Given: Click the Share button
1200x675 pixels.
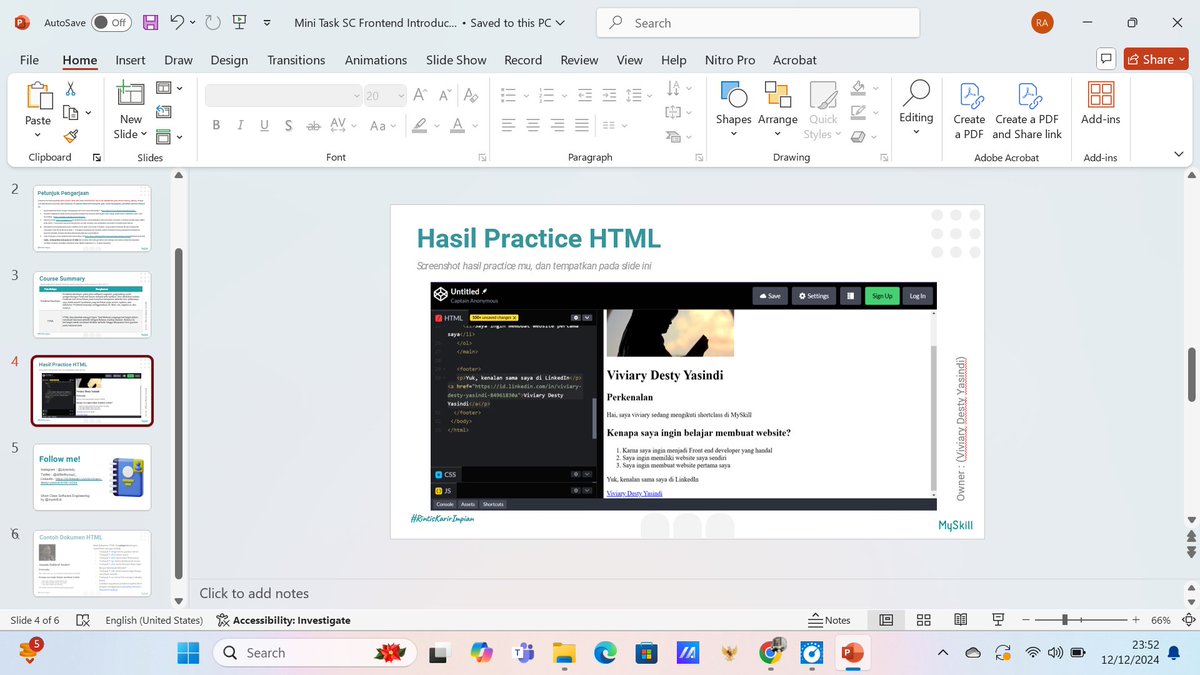Looking at the screenshot, I should coord(1155,59).
